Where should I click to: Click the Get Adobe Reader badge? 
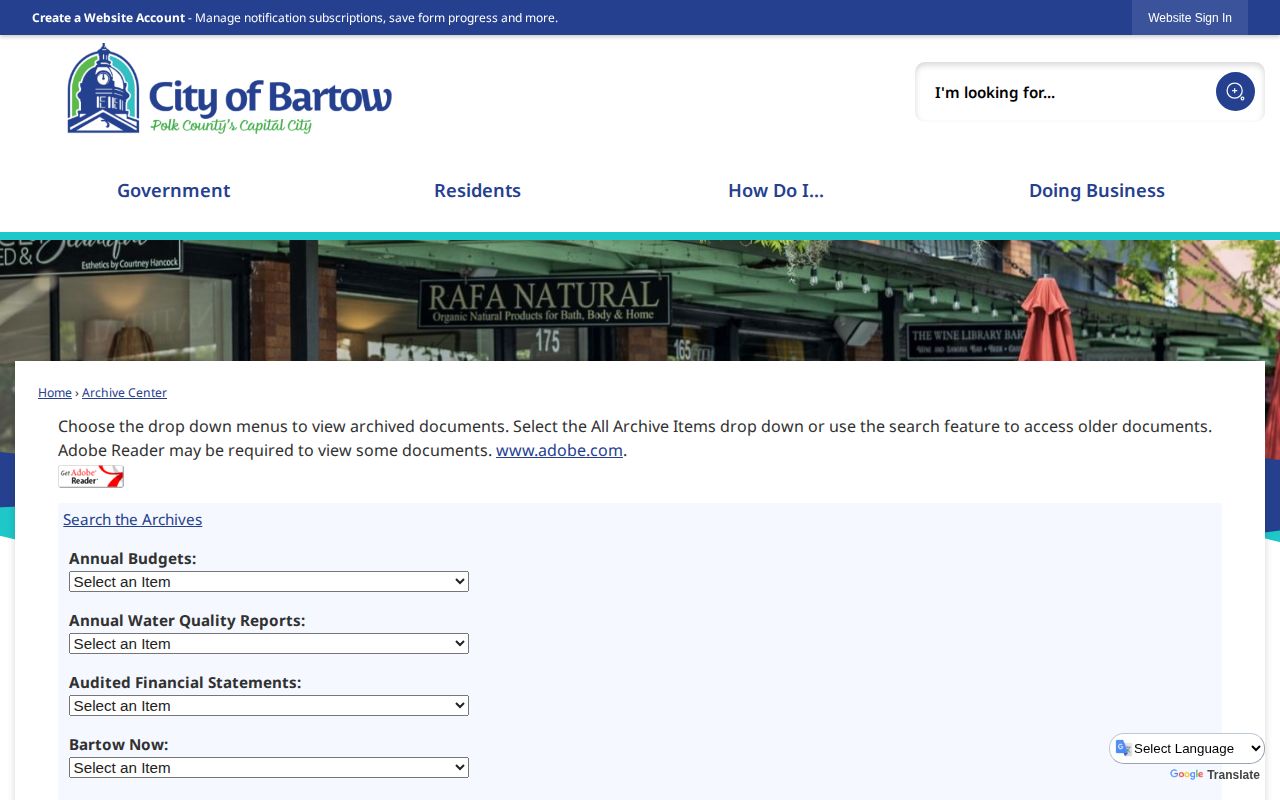coord(91,476)
